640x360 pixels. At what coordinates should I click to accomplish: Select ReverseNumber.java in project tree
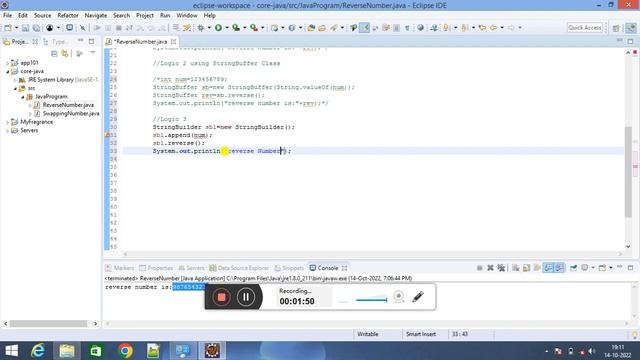(x=68, y=105)
